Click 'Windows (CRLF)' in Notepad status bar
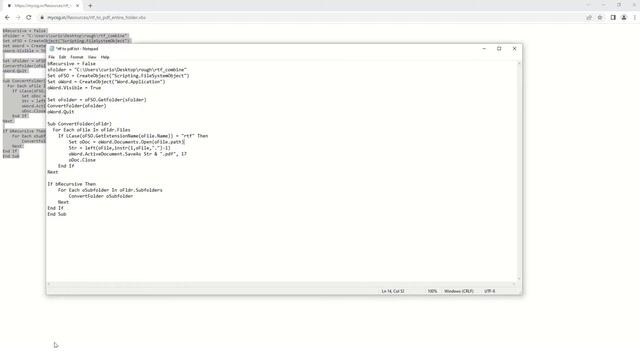The height and width of the screenshot is (360, 640). point(459,291)
